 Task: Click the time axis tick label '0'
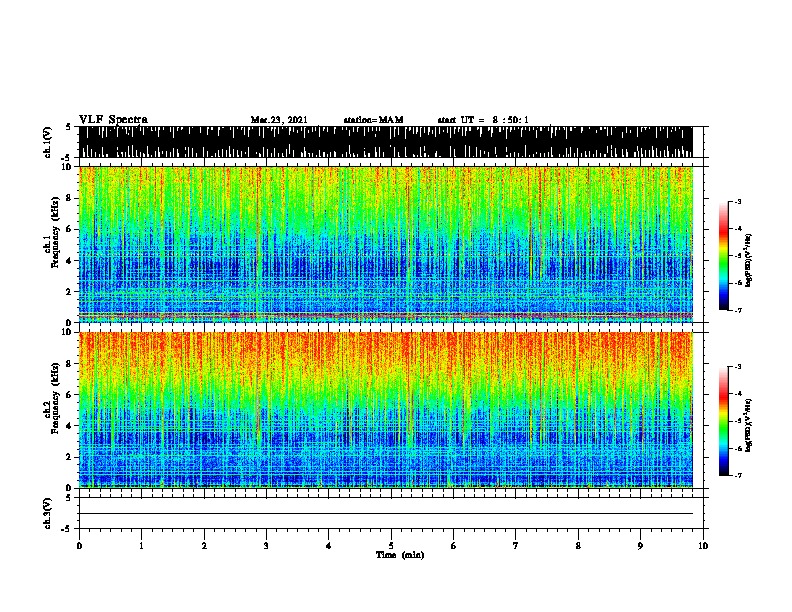(79, 546)
